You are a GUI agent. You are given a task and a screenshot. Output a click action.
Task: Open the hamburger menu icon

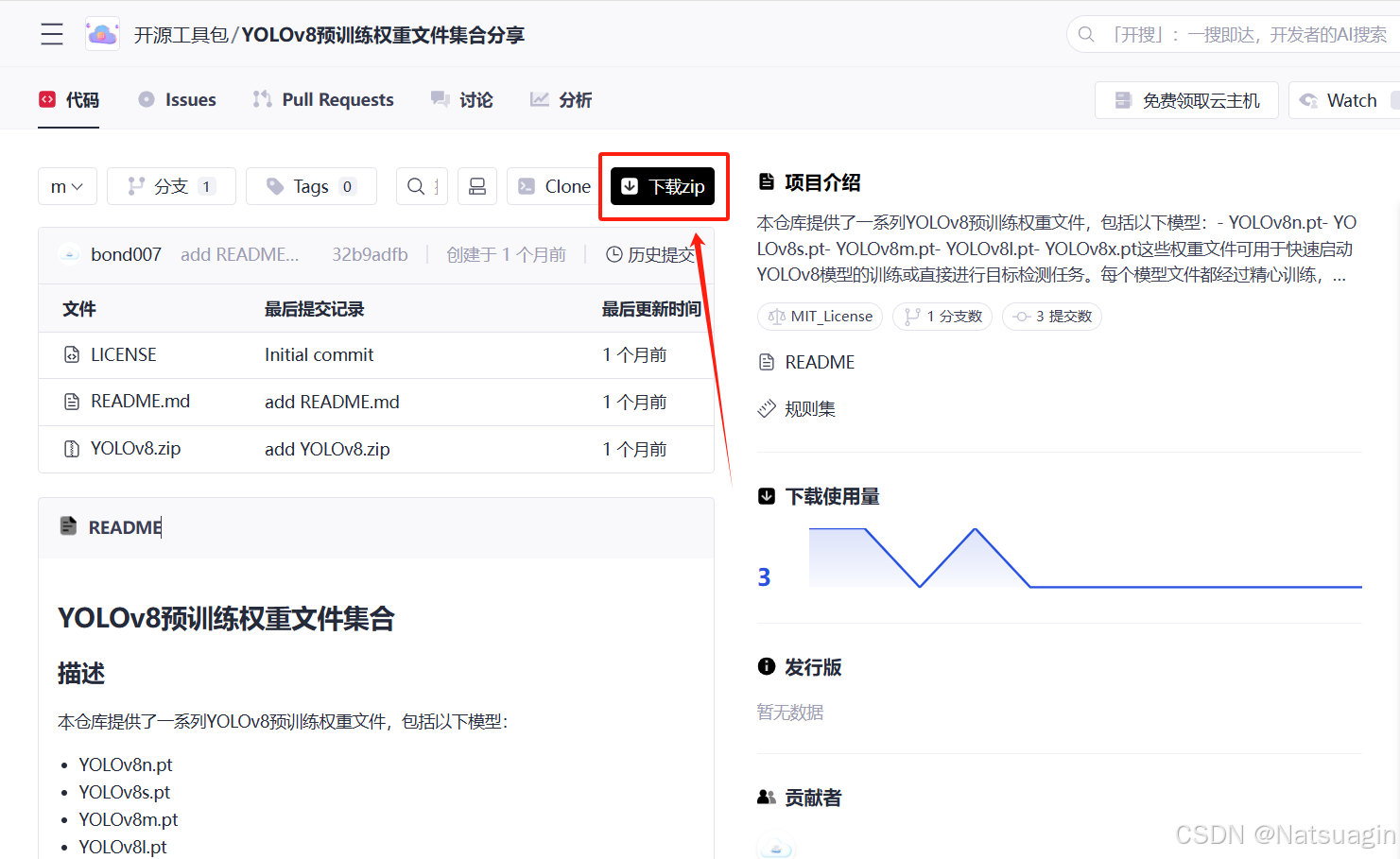(52, 35)
